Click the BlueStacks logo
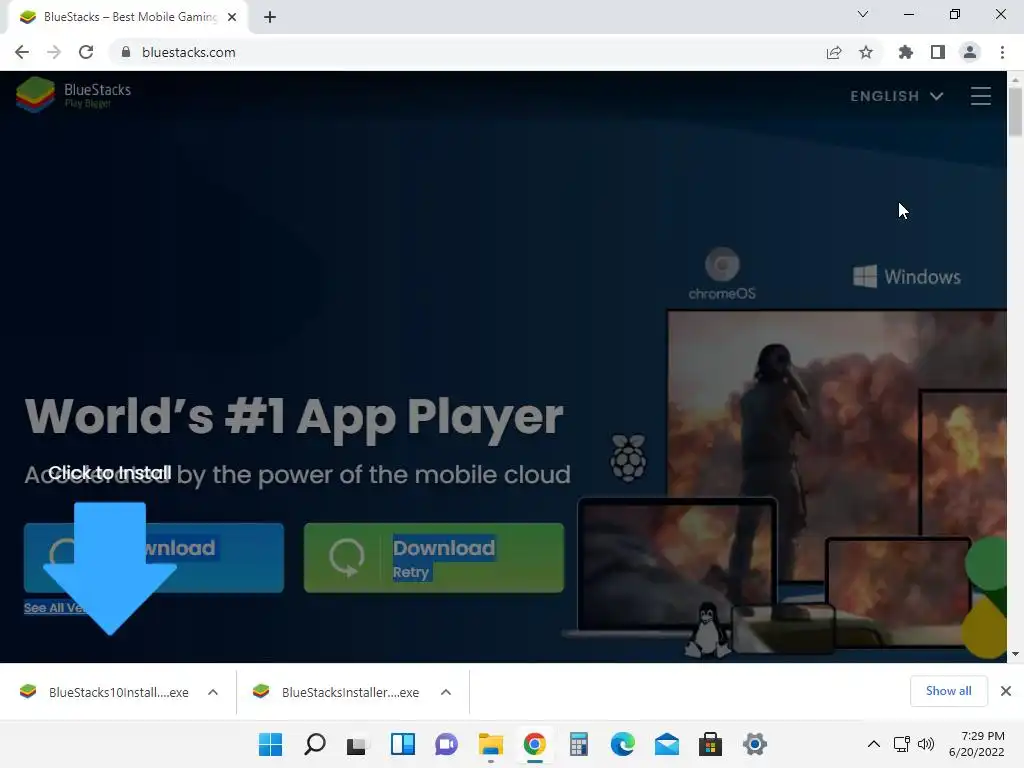 [x=73, y=95]
